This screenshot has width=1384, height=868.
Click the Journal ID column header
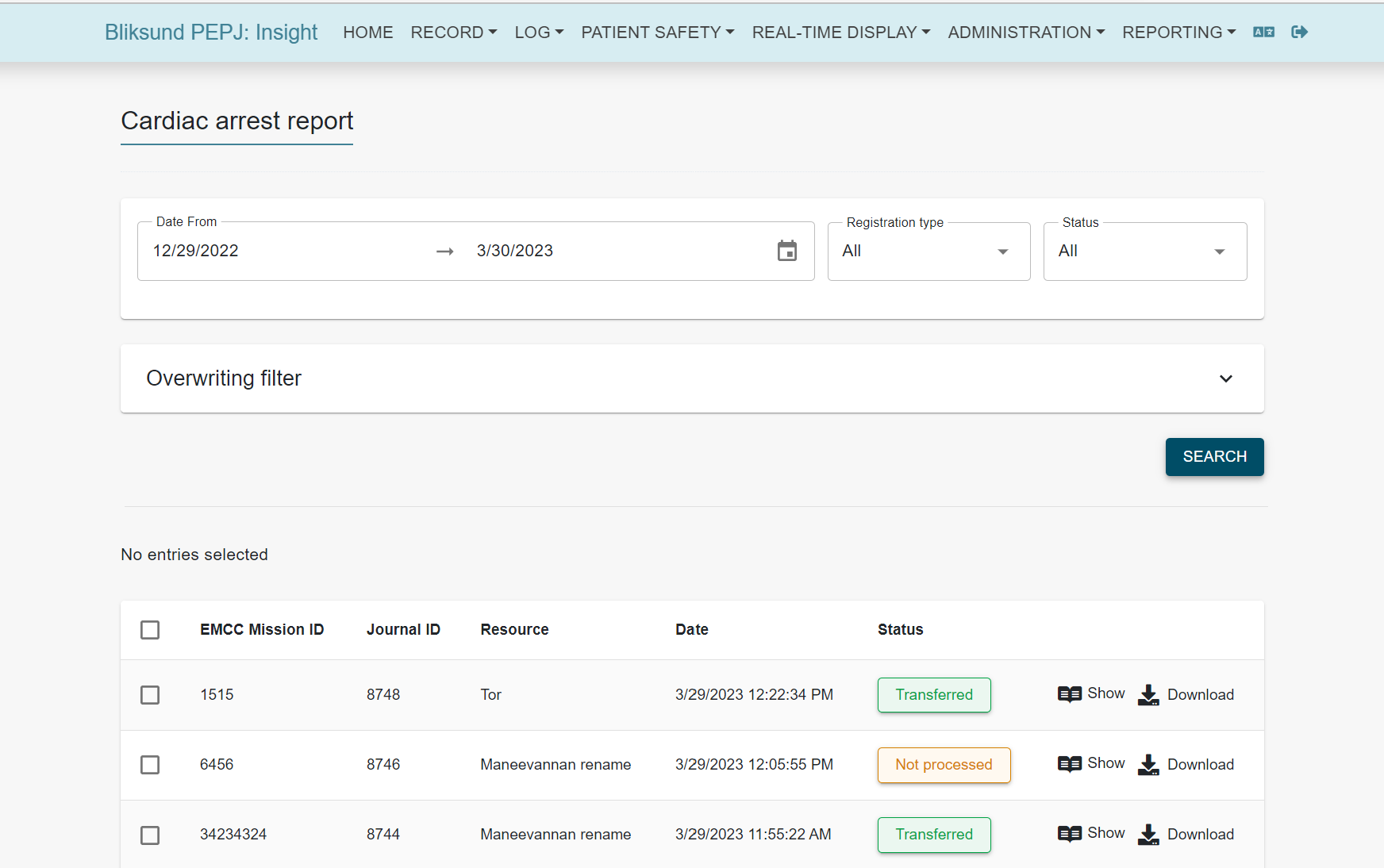tap(403, 630)
